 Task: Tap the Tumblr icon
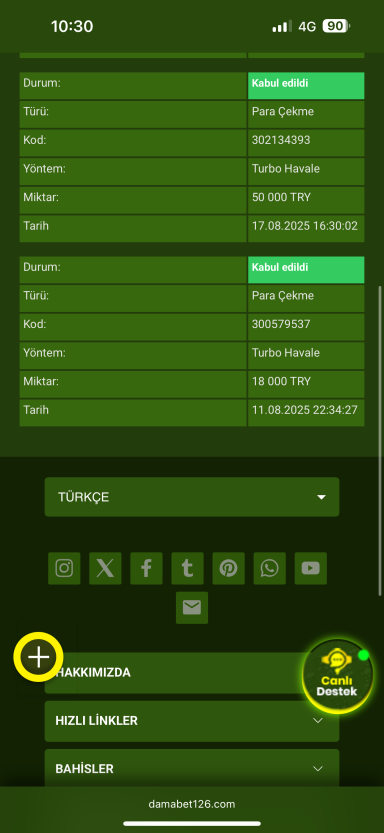187,568
